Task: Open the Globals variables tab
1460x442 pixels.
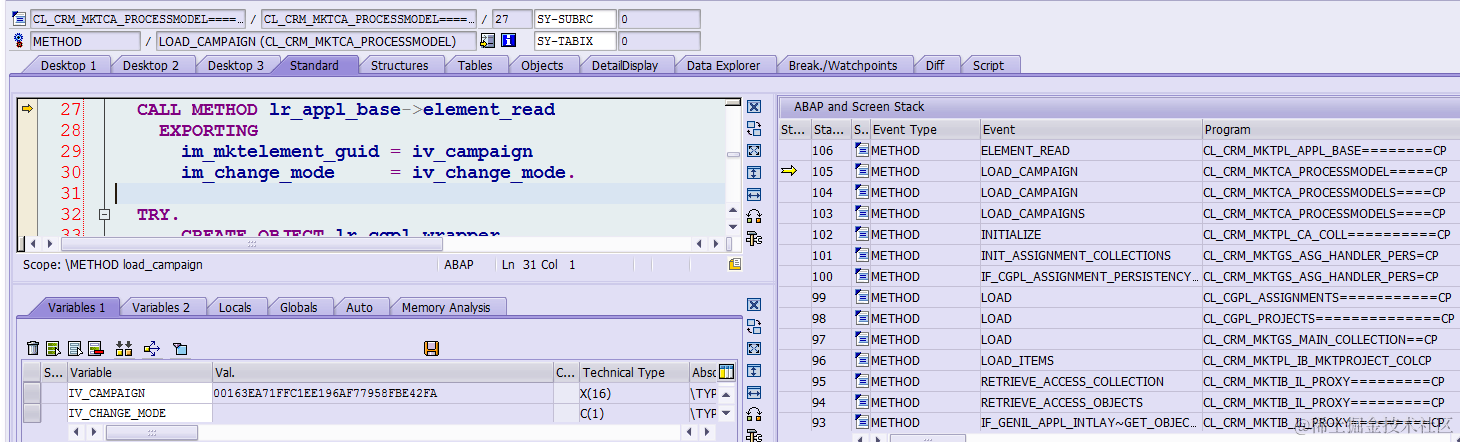Action: click(299, 307)
